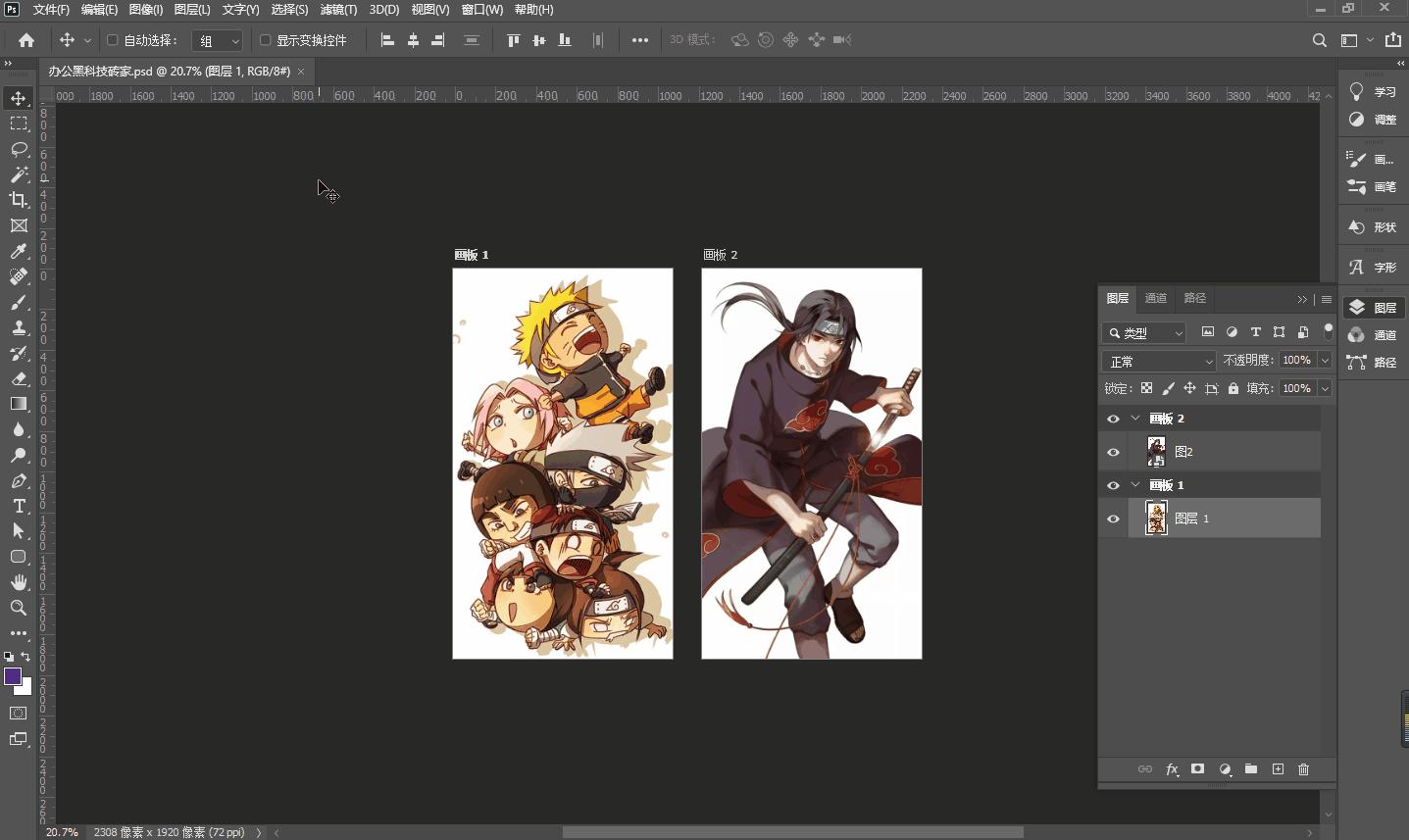This screenshot has height=840, width=1409.
Task: Select the Healing Brush tool
Action: tap(19, 277)
